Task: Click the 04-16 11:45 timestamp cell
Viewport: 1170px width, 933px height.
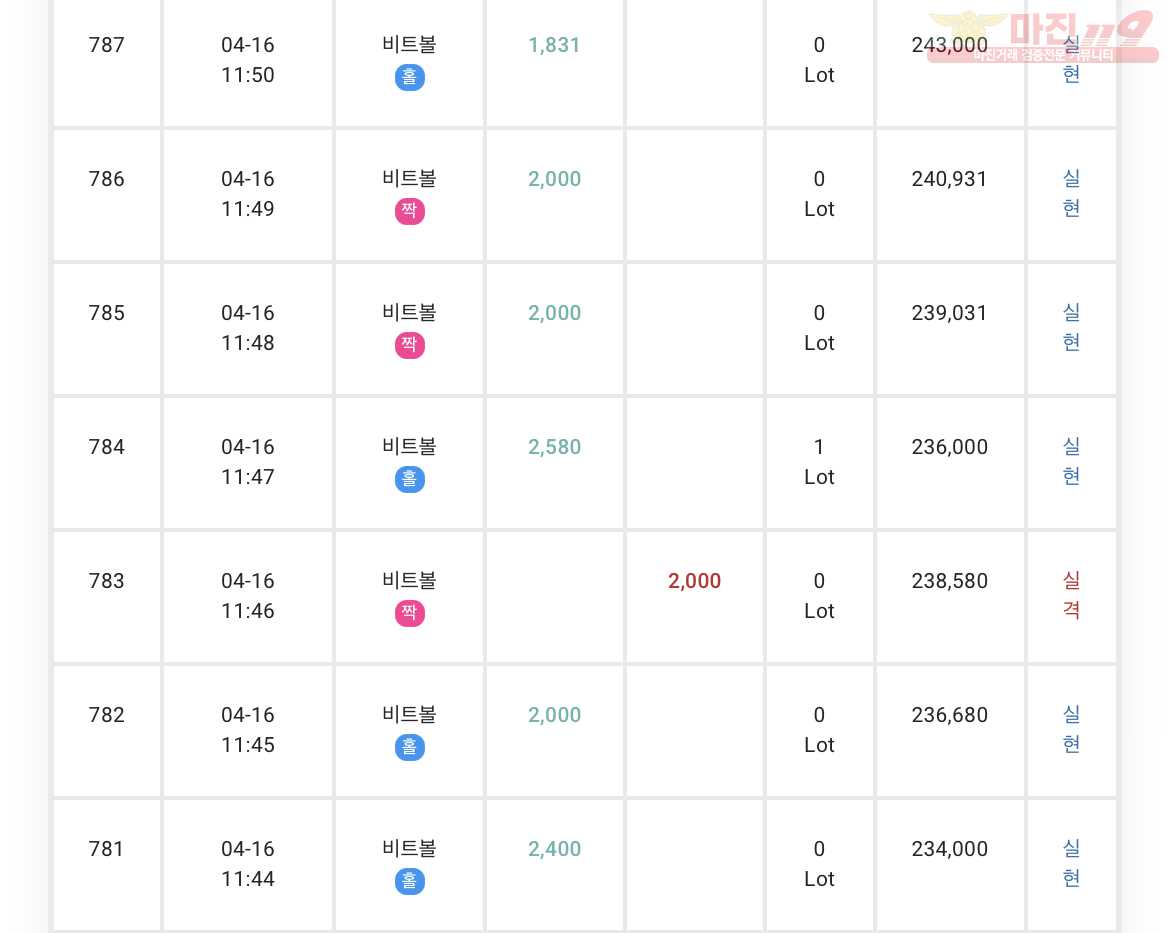Action: (x=248, y=730)
